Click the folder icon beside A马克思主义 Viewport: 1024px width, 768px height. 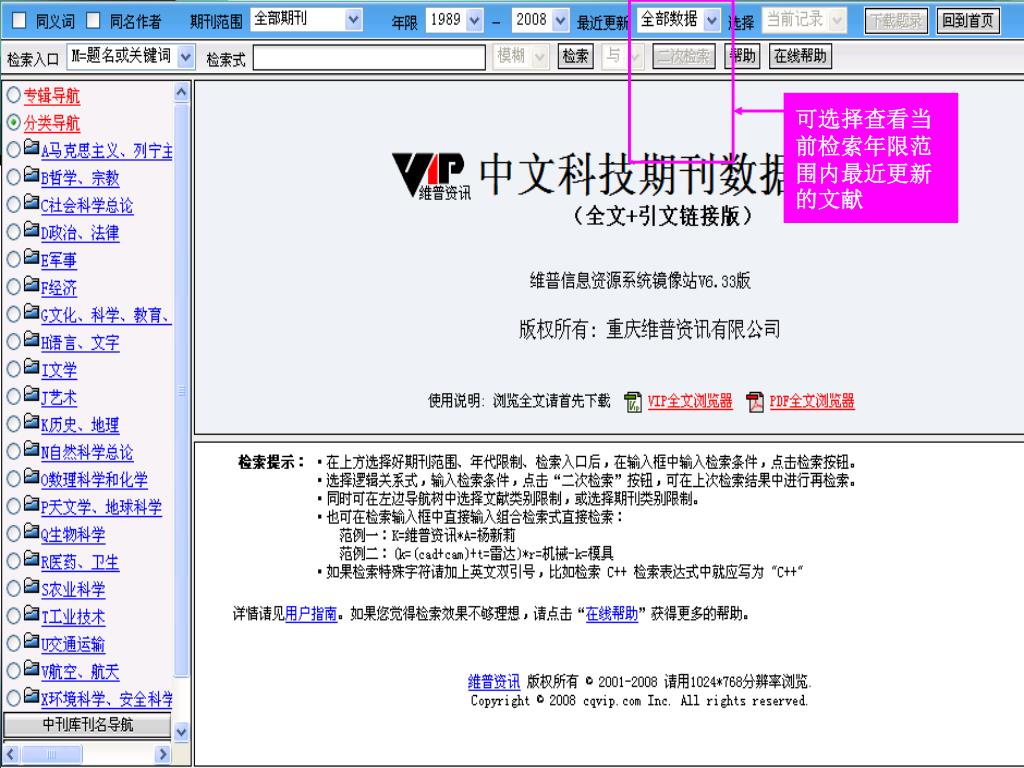[31, 147]
